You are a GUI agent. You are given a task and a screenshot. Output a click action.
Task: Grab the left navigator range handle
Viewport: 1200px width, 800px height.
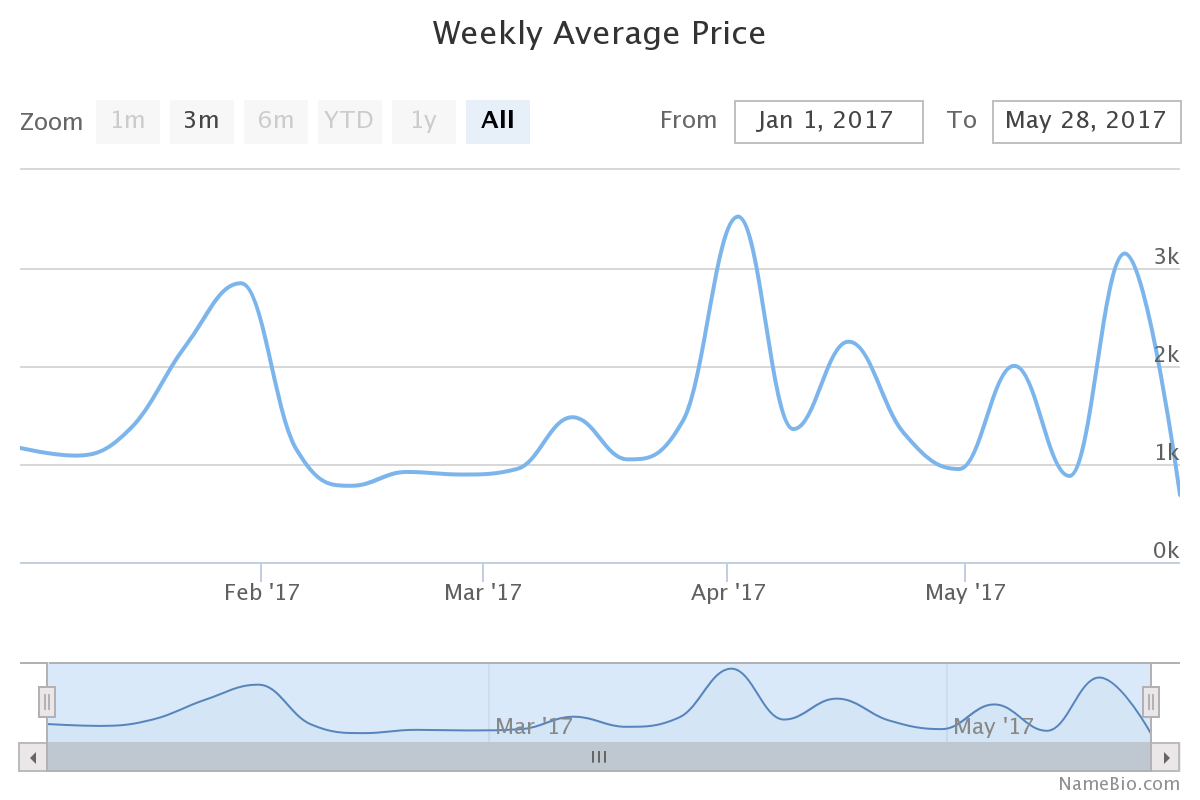point(47,702)
